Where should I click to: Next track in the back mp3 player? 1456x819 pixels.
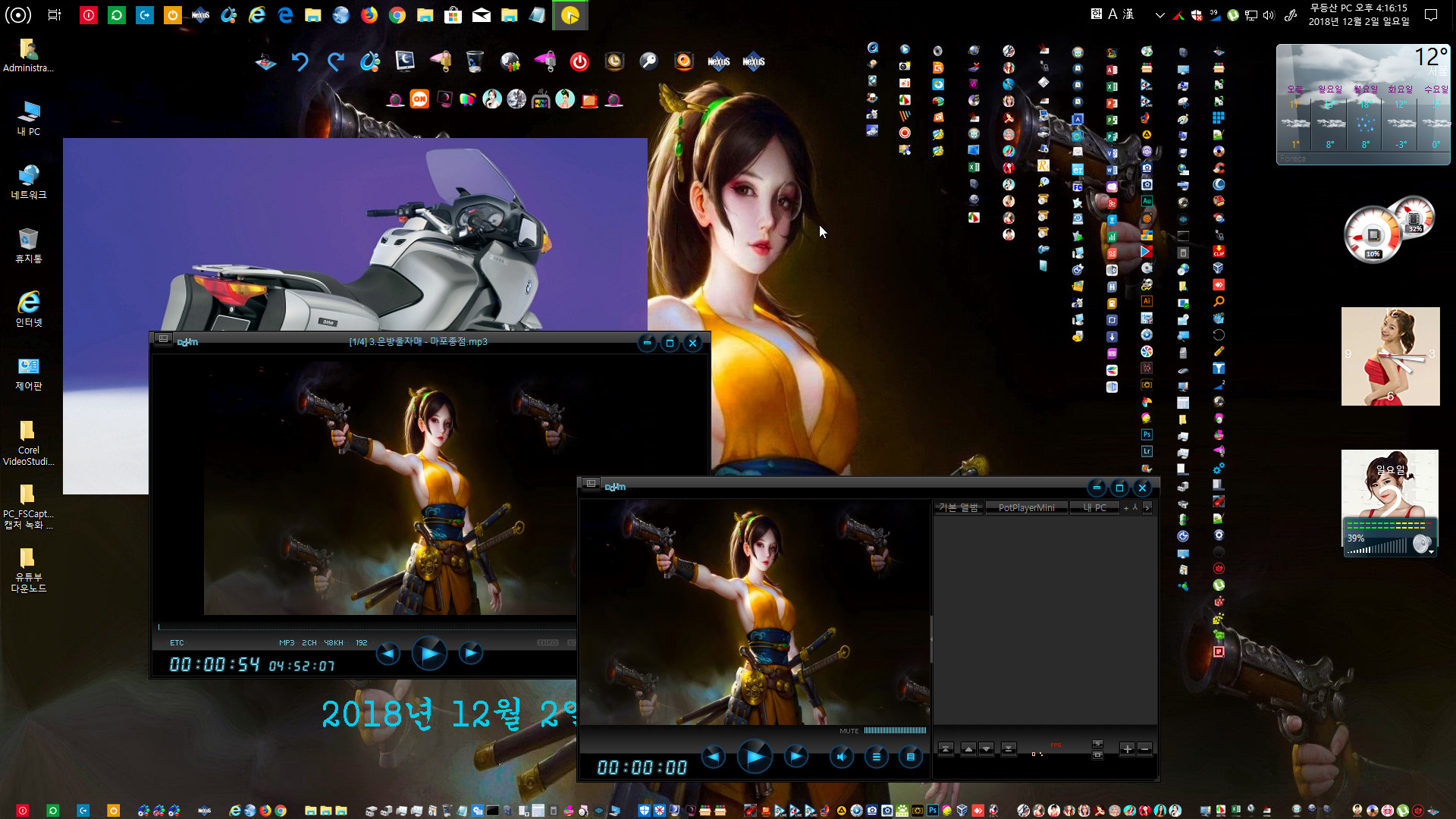pyautogui.click(x=471, y=653)
